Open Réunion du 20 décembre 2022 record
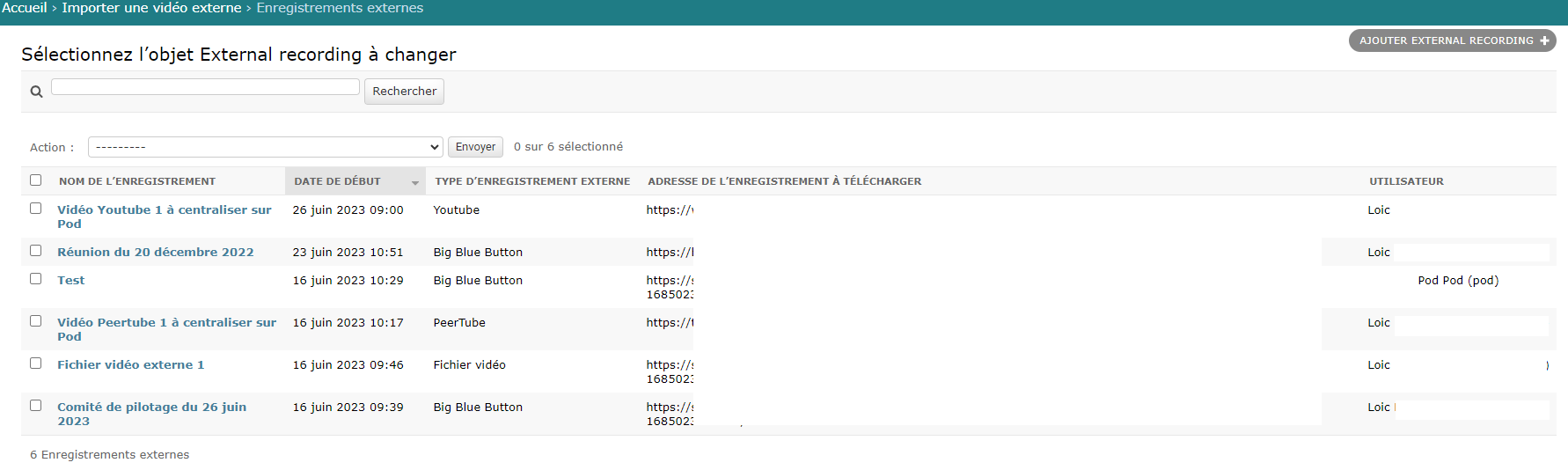Screen dimensions: 1568x470 point(155,252)
